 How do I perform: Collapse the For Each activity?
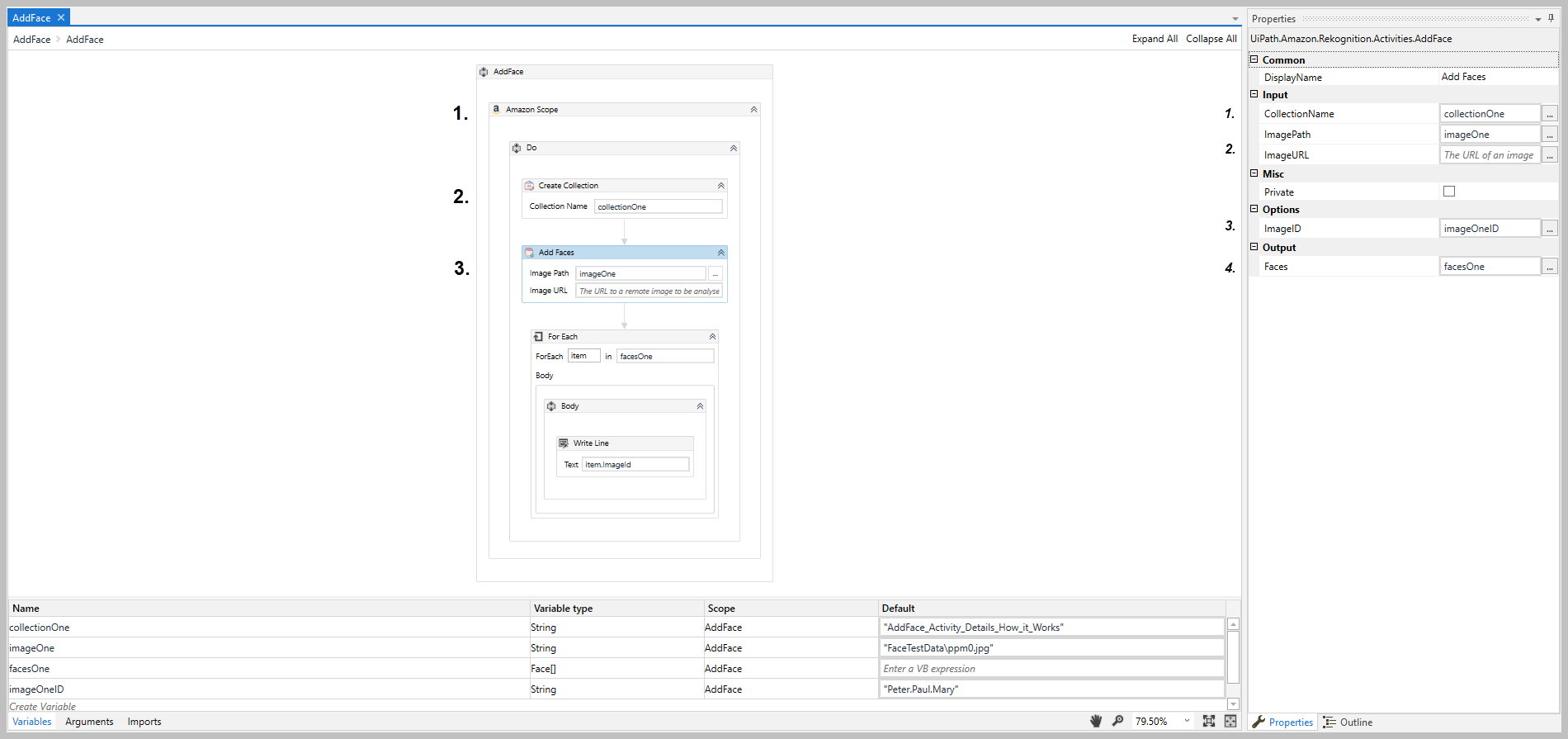point(712,337)
